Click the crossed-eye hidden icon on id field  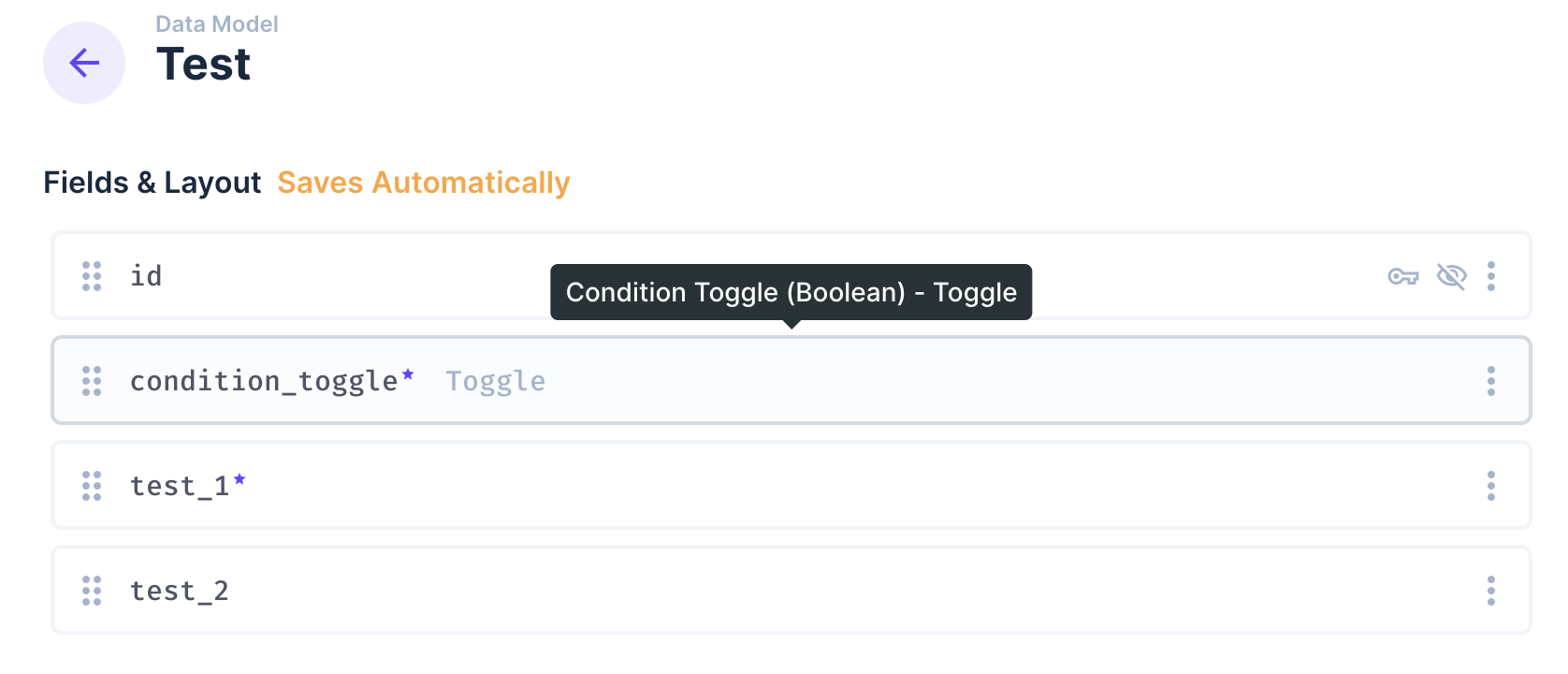[x=1451, y=276]
